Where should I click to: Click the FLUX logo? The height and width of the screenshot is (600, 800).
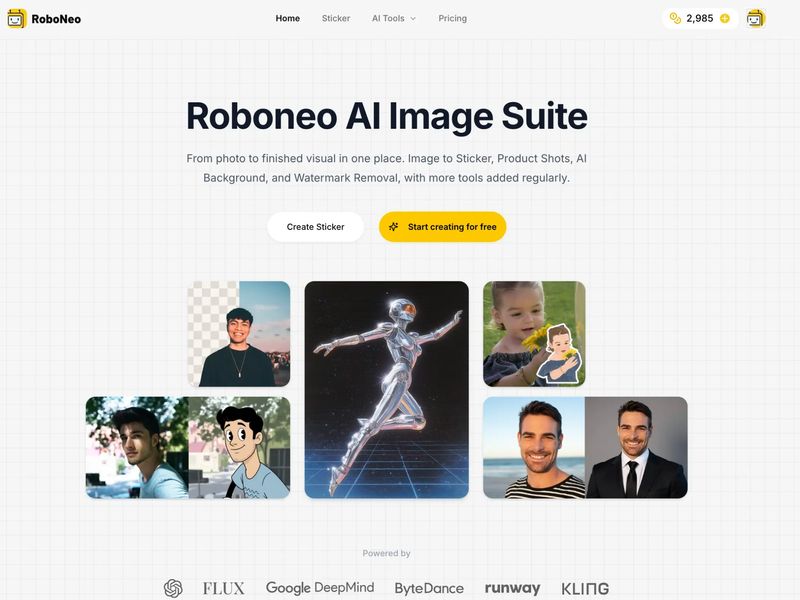223,588
